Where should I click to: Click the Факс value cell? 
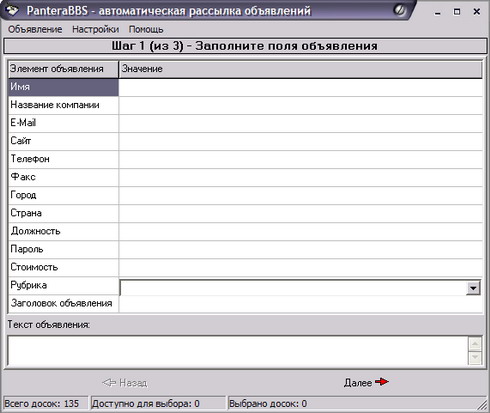[x=301, y=177]
